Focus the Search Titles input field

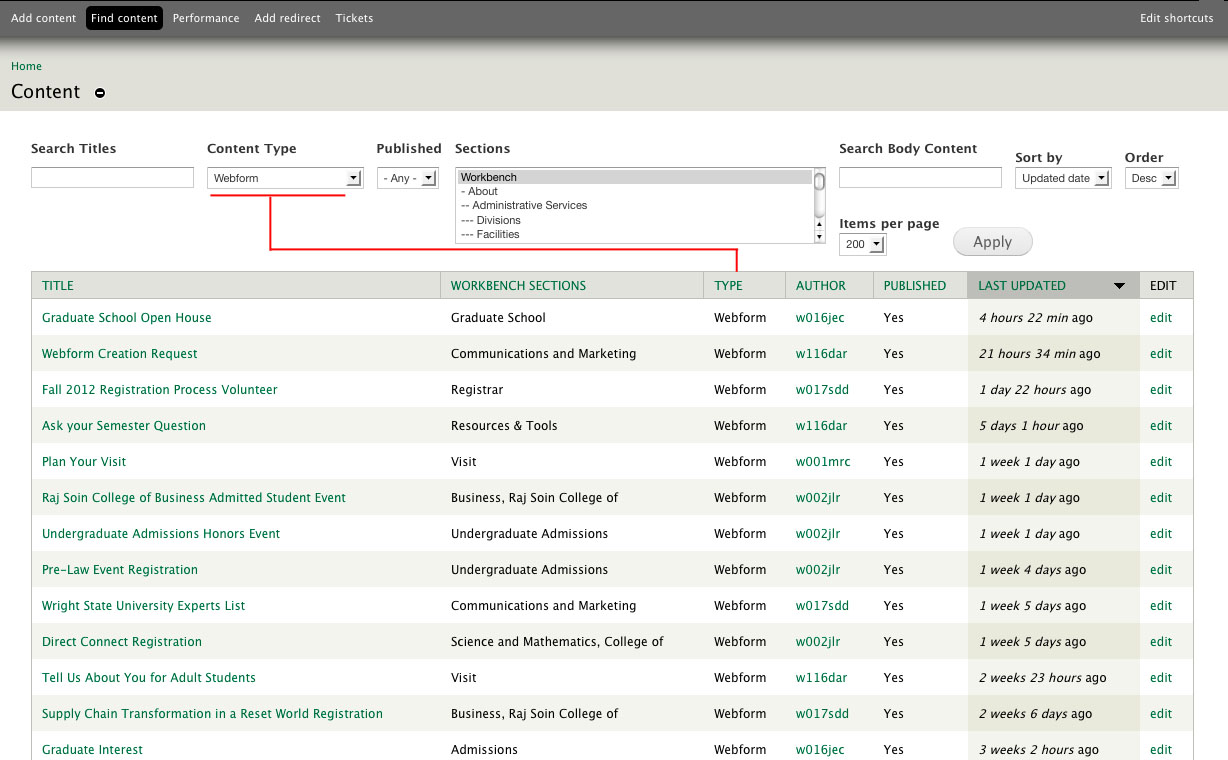(112, 177)
